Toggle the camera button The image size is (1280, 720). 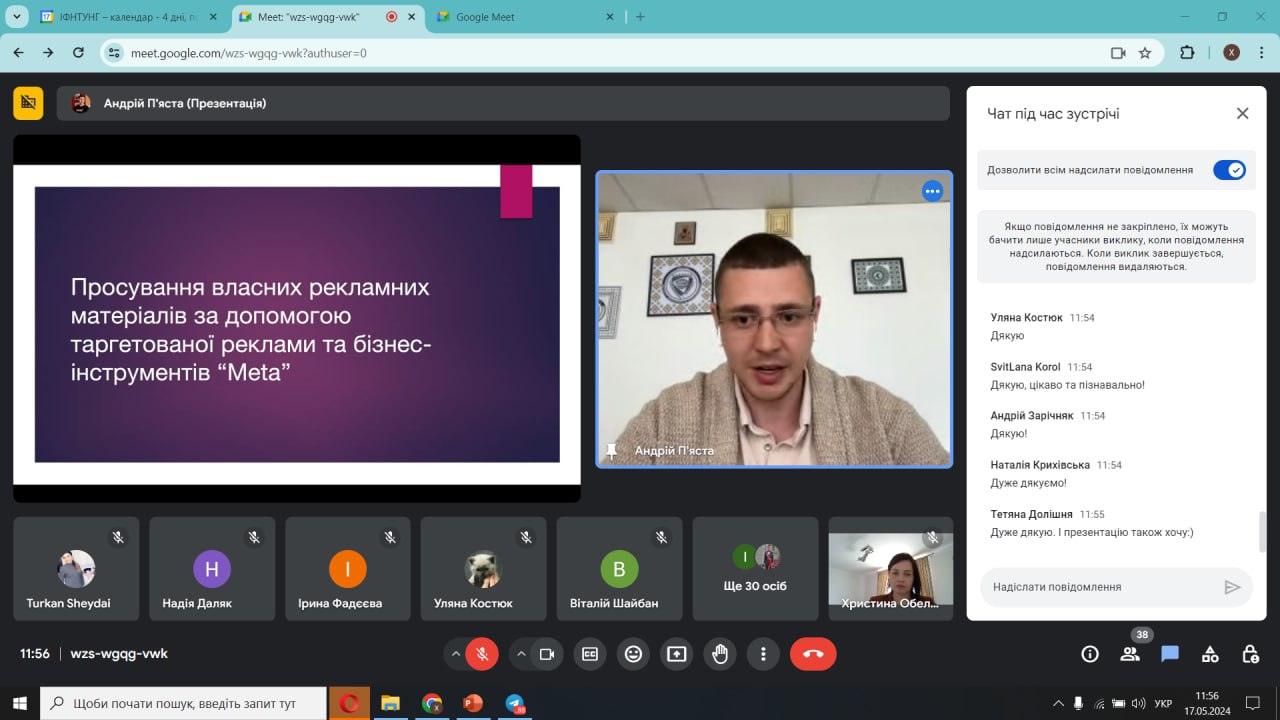coord(546,654)
